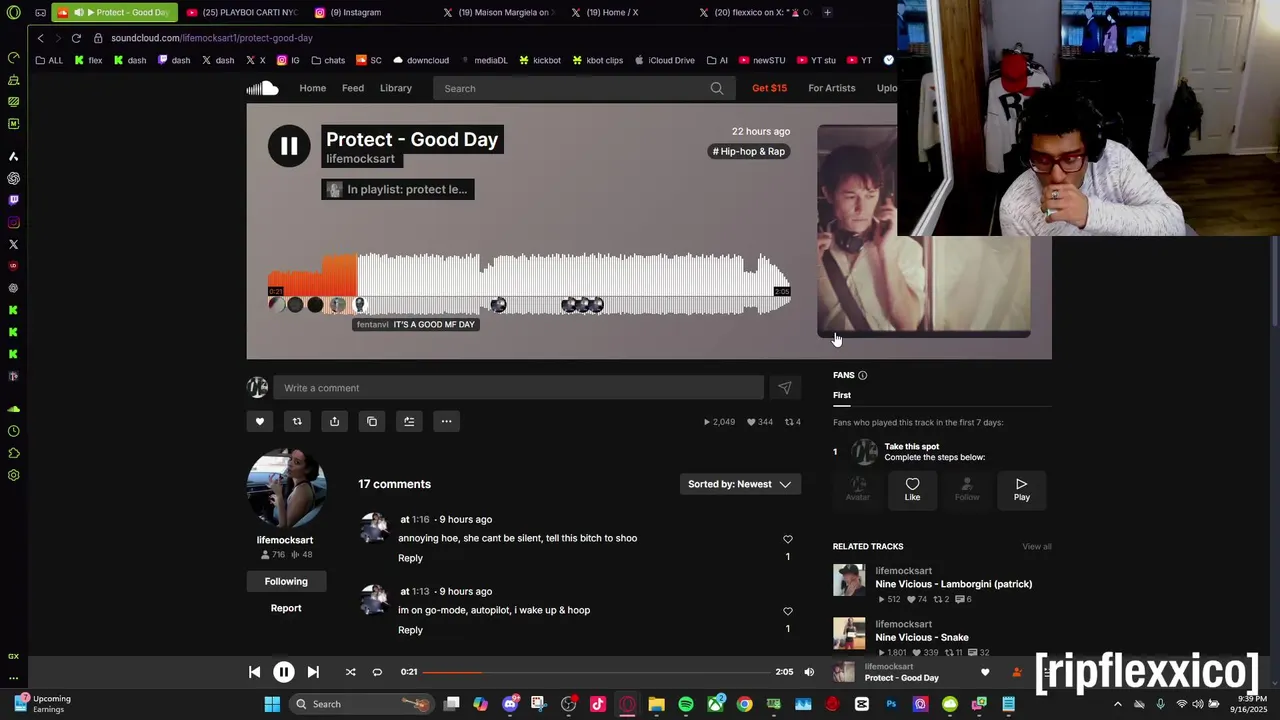Seek on the bottom player progress bar

597,672
